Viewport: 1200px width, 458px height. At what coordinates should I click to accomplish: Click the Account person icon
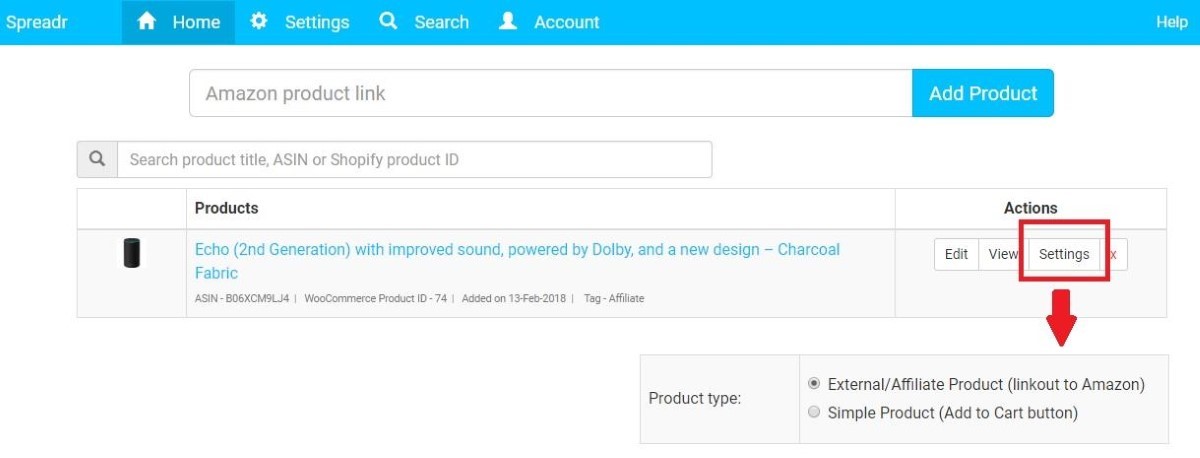508,21
